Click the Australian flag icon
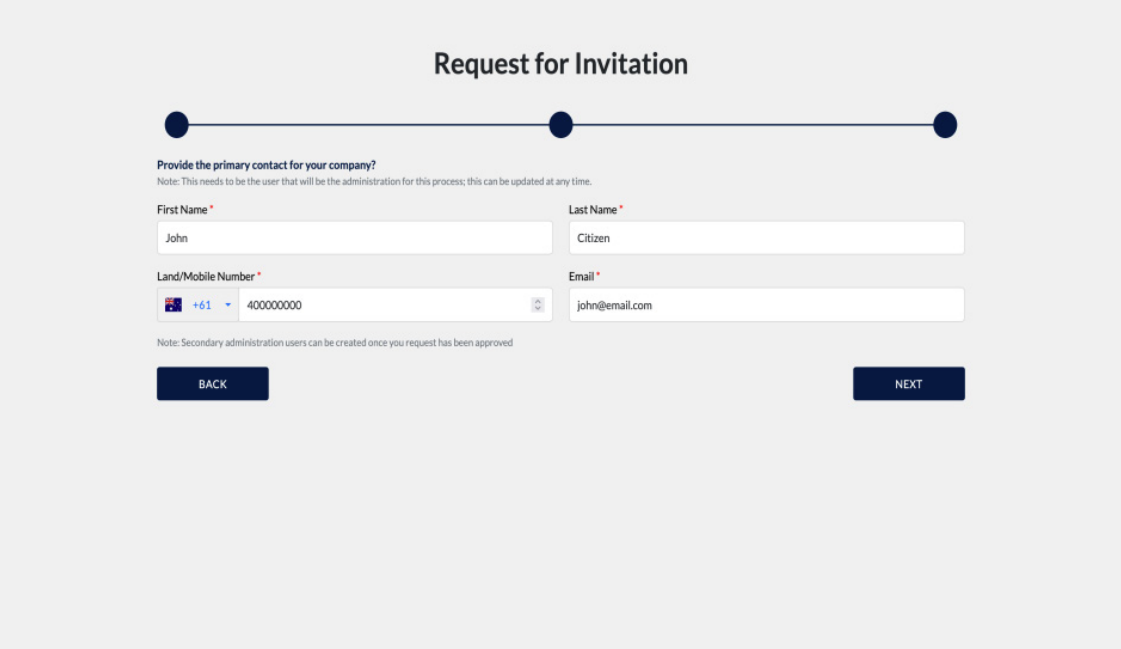Image resolution: width=1121 pixels, height=649 pixels. (173, 305)
